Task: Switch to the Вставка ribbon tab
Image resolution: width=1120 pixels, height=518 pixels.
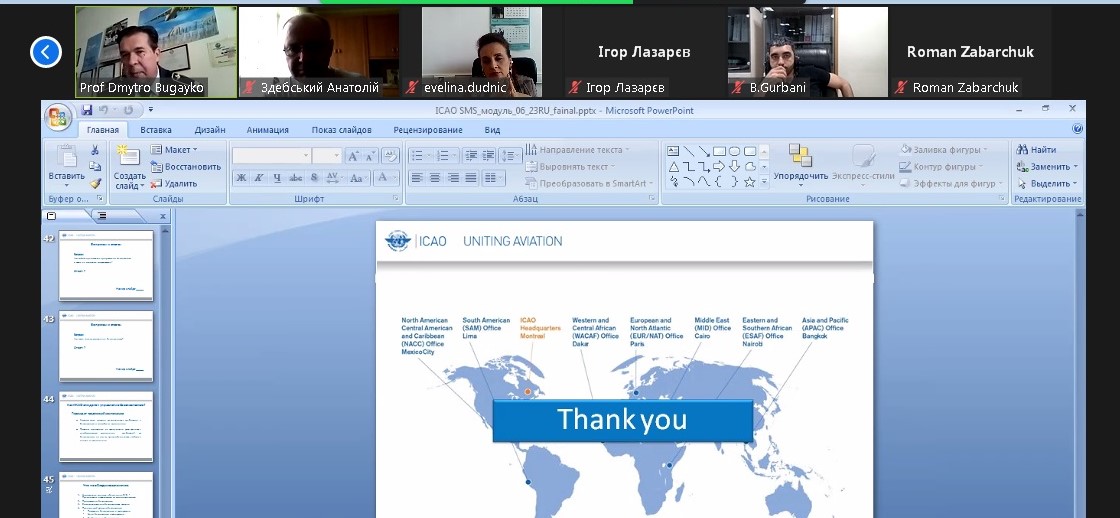Action: pyautogui.click(x=156, y=130)
